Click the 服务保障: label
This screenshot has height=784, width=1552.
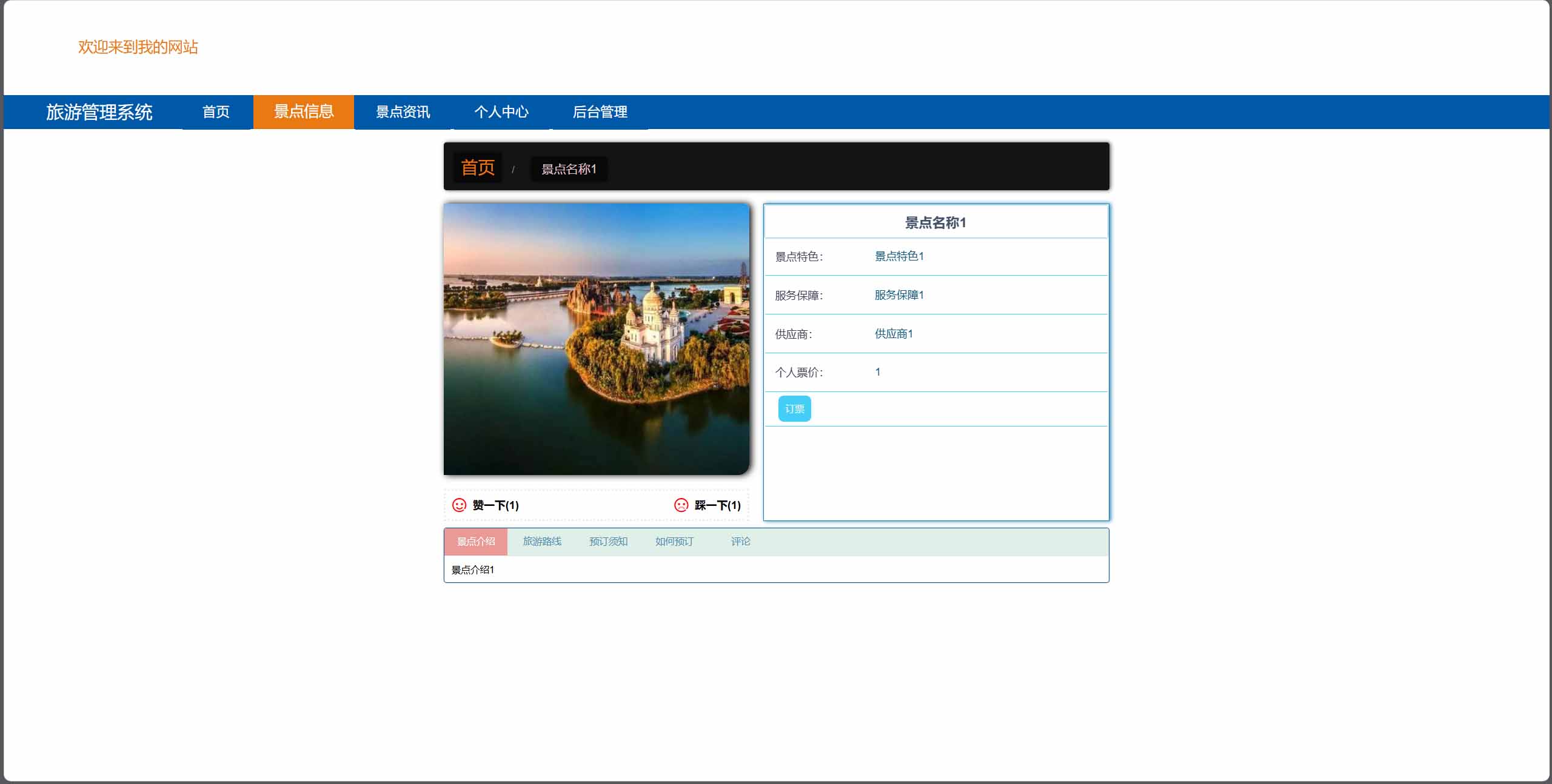coord(799,296)
